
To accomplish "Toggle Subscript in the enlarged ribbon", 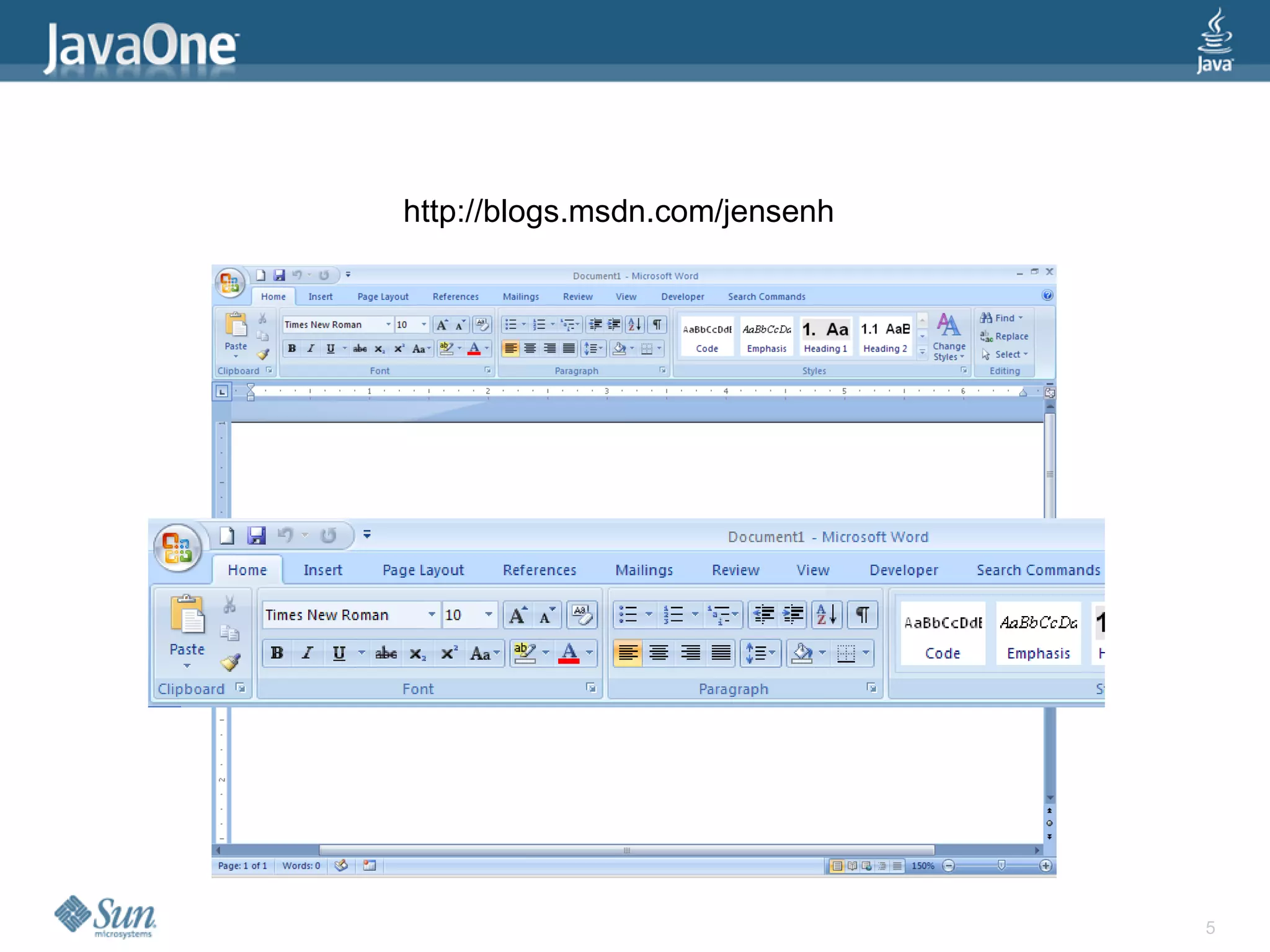I will (x=417, y=653).
